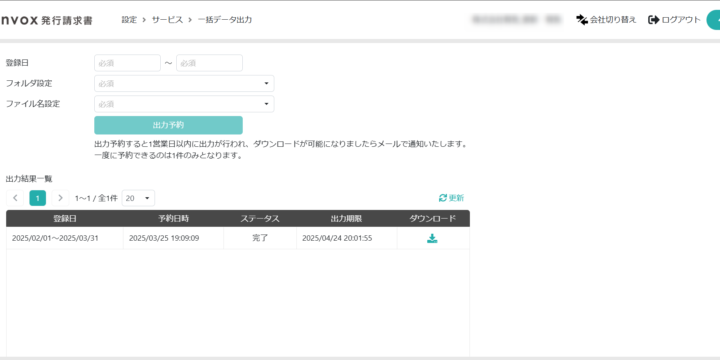Screen dimensions: 720x360
Task: Click the ダウンロード column header
Action: tap(433, 219)
